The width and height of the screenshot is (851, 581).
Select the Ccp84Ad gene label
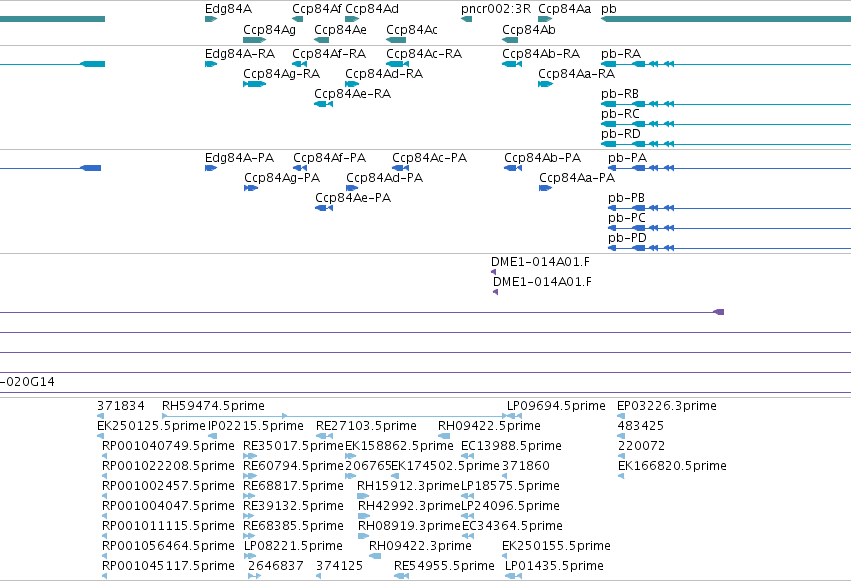pos(372,9)
